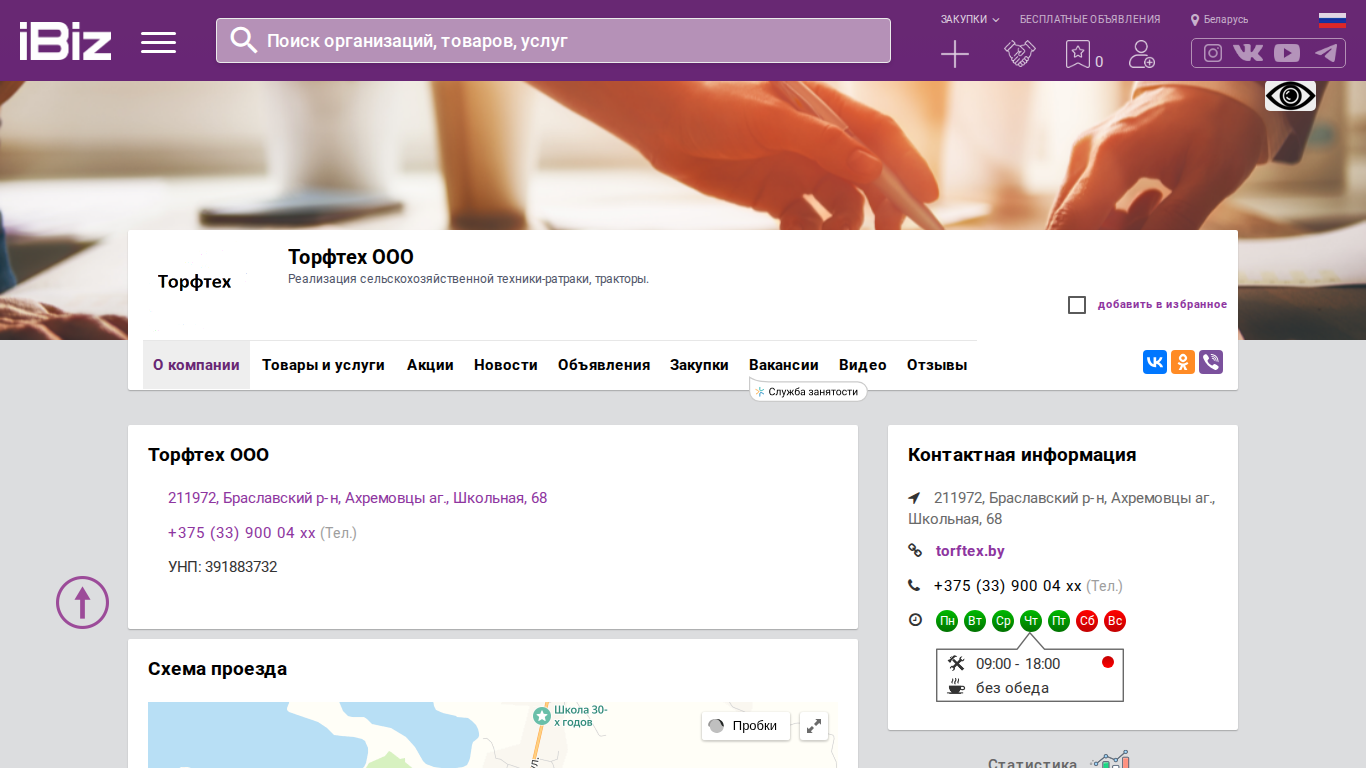The image size is (1366, 768).
Task: Check the 'добавить в избранное' checkbox
Action: click(1077, 305)
